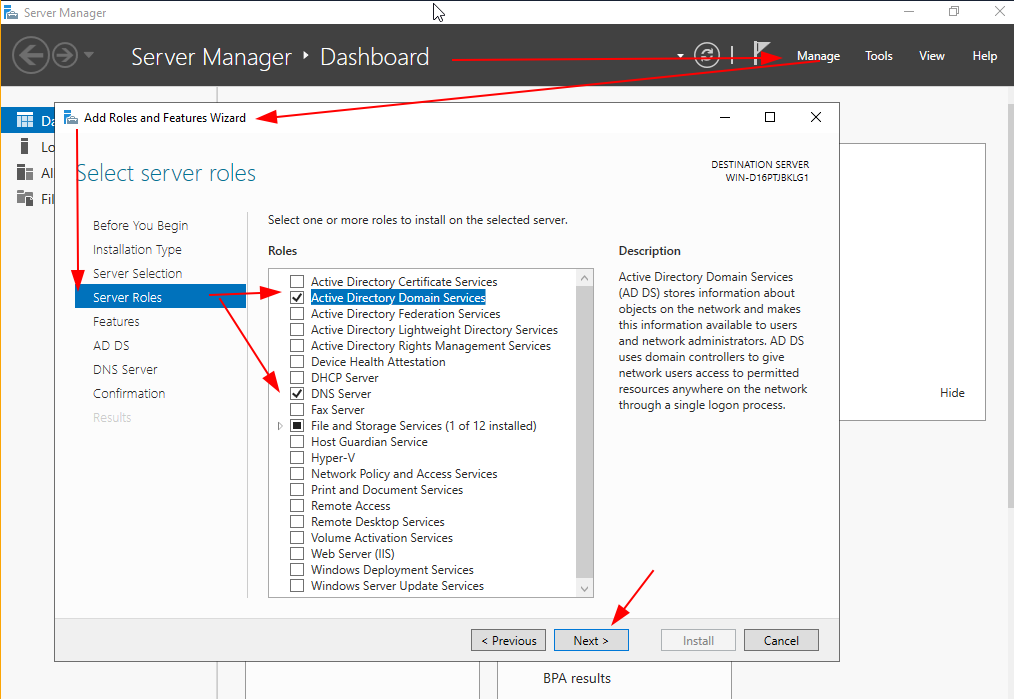Minimize the Add Roles and Features Wizard
Image resolution: width=1014 pixels, height=699 pixels.
tap(725, 117)
